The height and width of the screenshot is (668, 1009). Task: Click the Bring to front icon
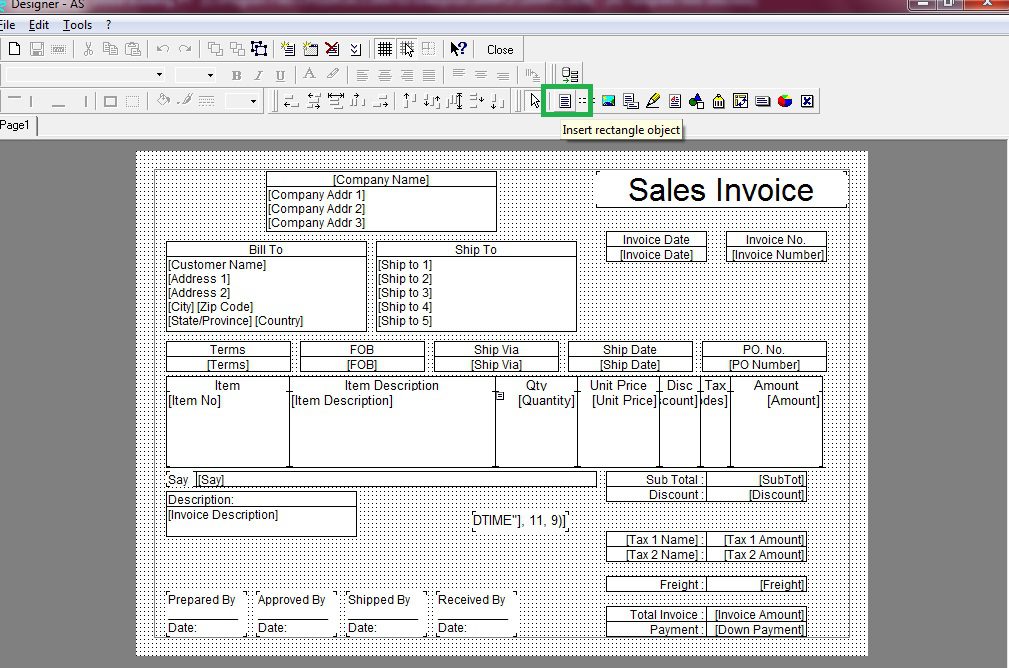click(x=215, y=49)
